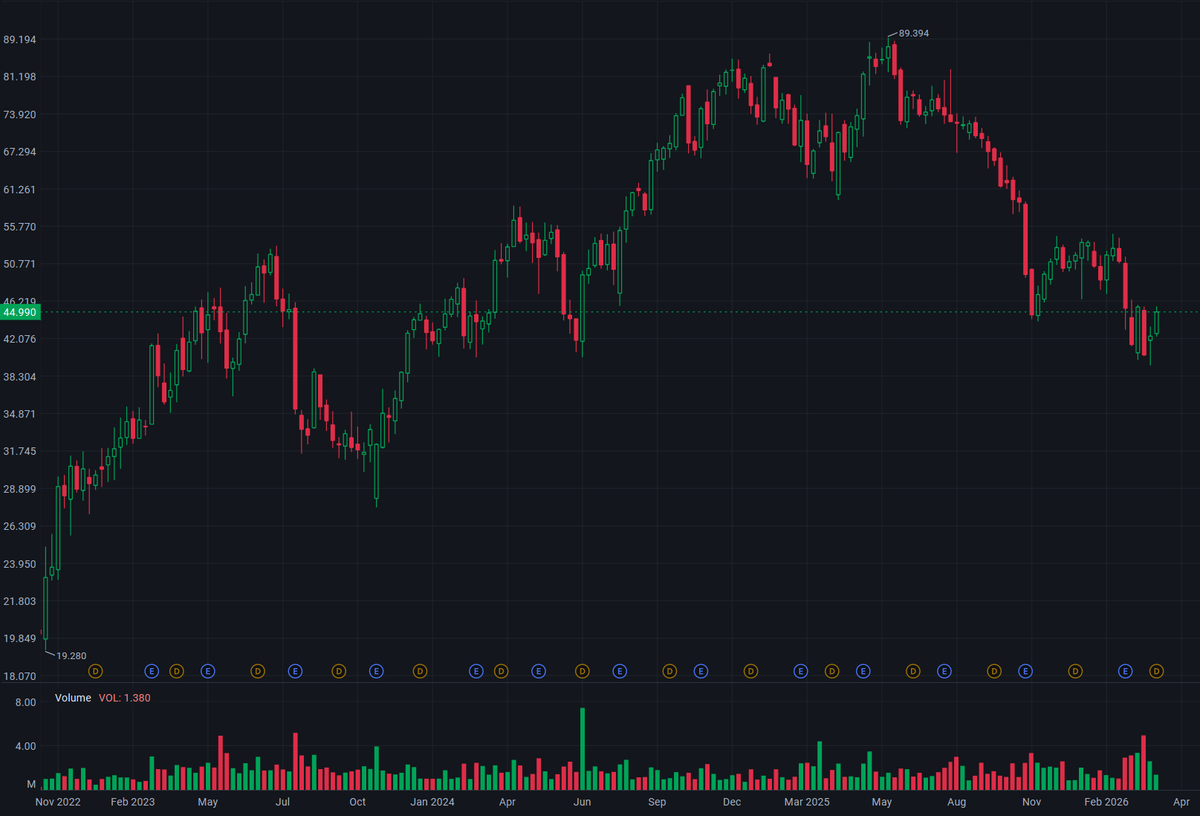Click the 81.198 price axis label
The image size is (1200, 816).
pos(20,76)
